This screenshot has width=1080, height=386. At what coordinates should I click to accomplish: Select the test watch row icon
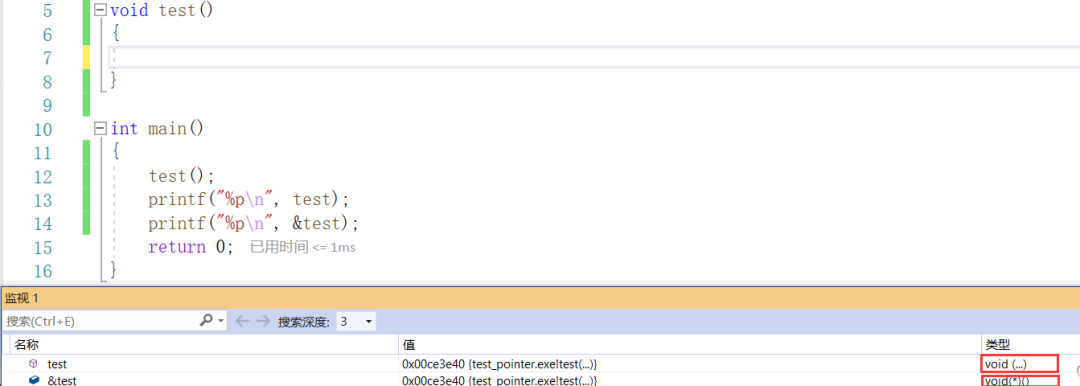tap(33, 363)
